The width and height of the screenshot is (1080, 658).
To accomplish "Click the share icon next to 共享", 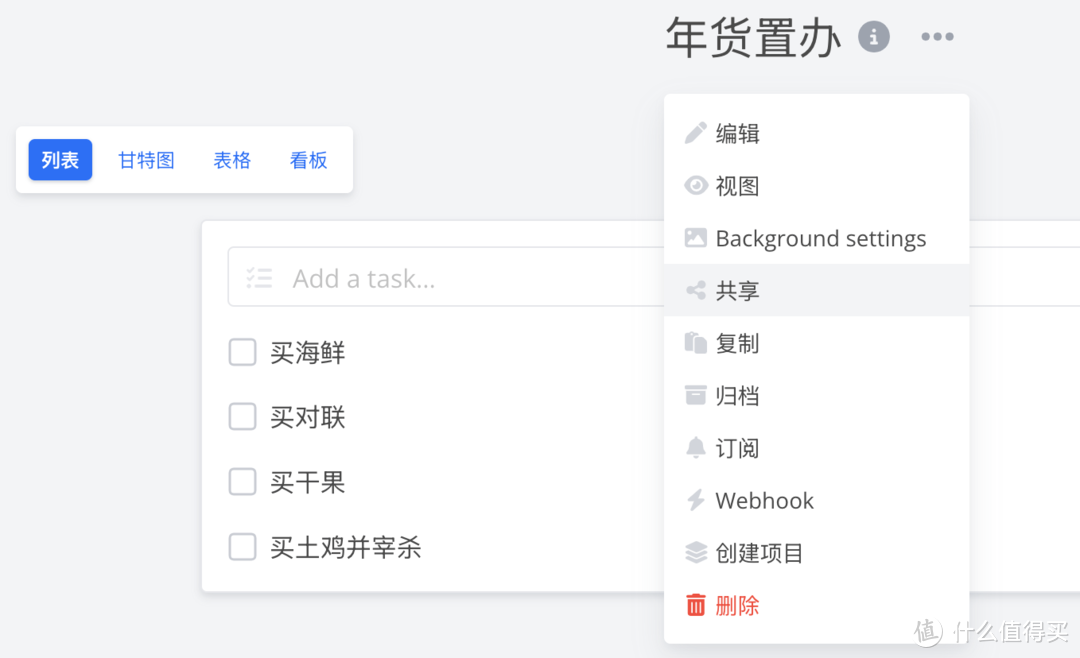I will click(x=697, y=290).
